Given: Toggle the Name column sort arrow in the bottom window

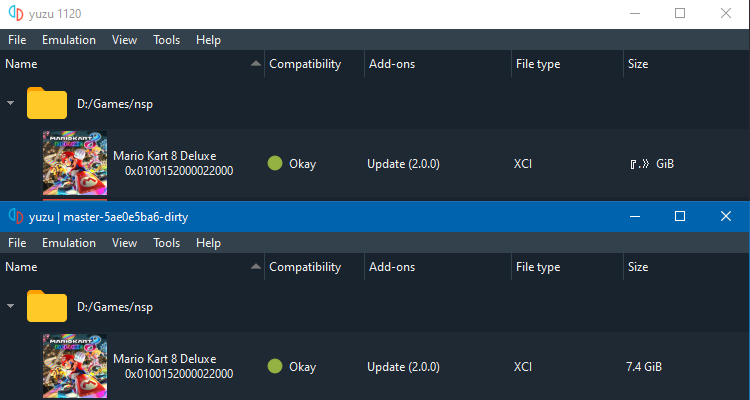Looking at the screenshot, I should click(x=254, y=268).
